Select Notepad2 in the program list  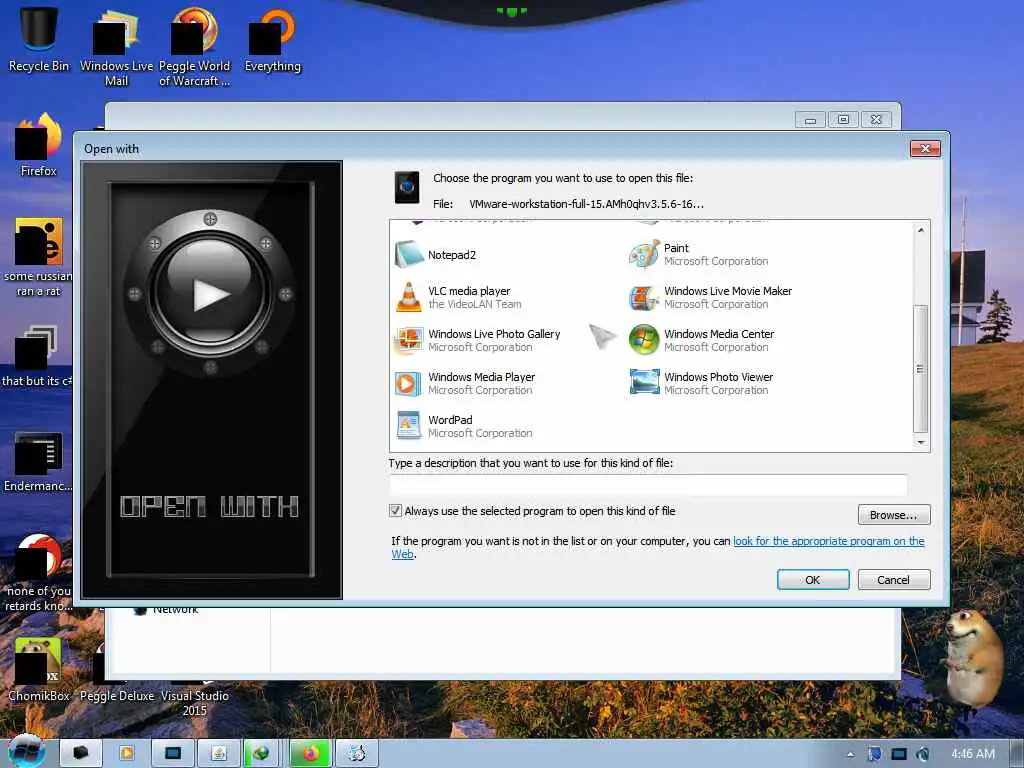452,255
